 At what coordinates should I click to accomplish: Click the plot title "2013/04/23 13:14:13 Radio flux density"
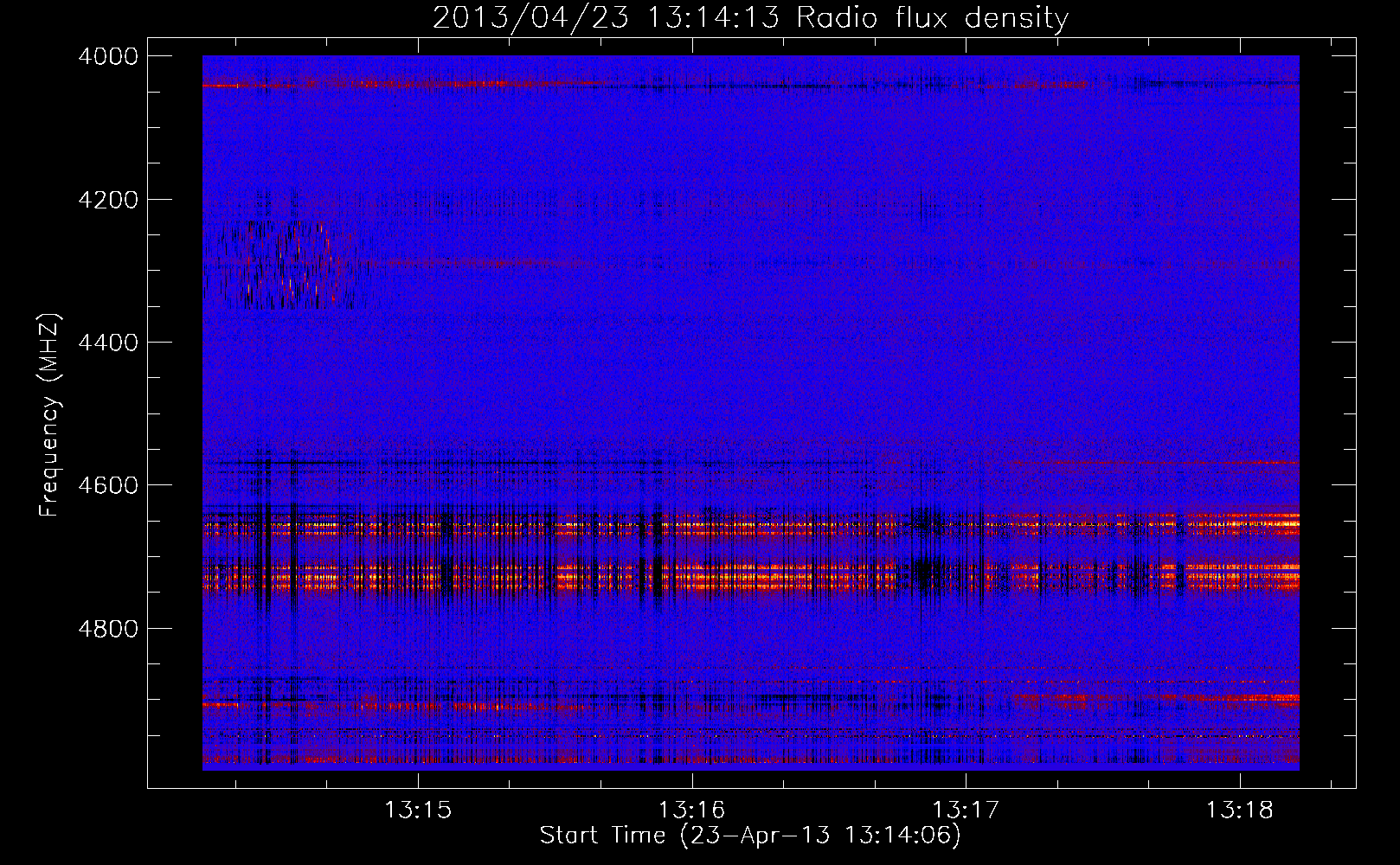pyautogui.click(x=750, y=17)
